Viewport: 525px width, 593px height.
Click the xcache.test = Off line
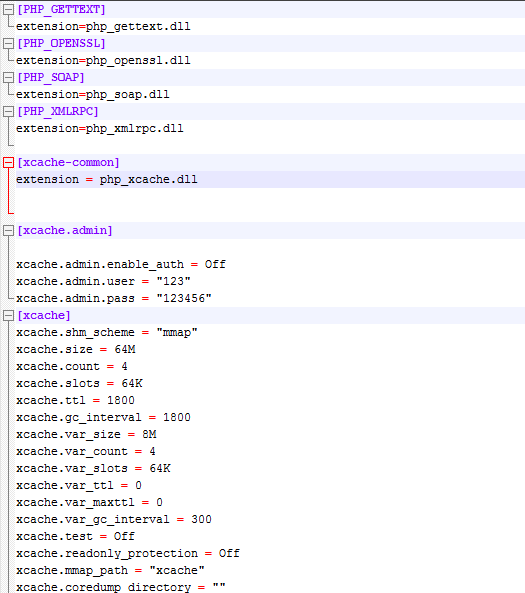(x=75, y=537)
